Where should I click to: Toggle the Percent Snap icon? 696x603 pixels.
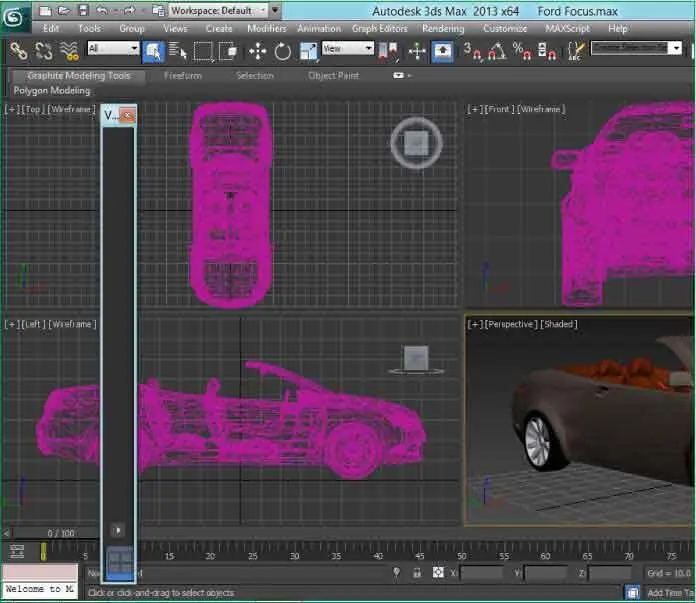(x=522, y=52)
